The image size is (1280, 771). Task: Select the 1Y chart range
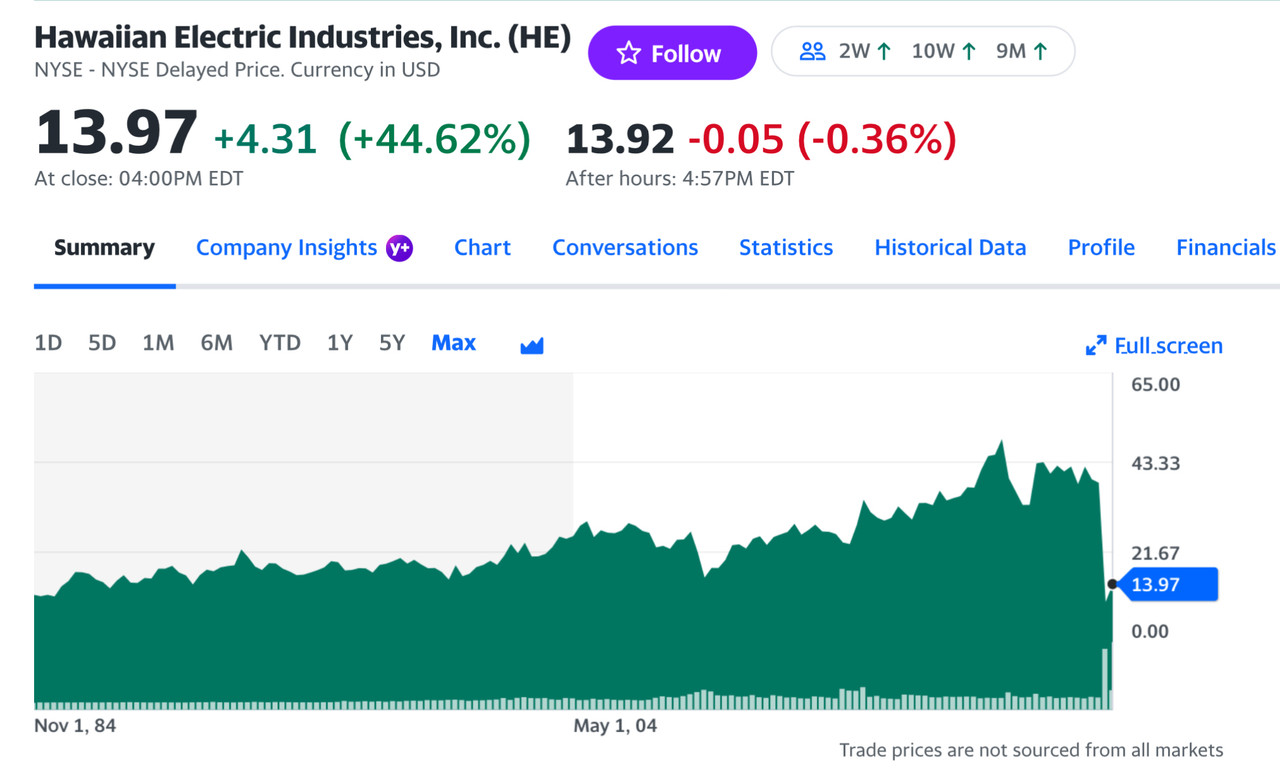(x=340, y=343)
